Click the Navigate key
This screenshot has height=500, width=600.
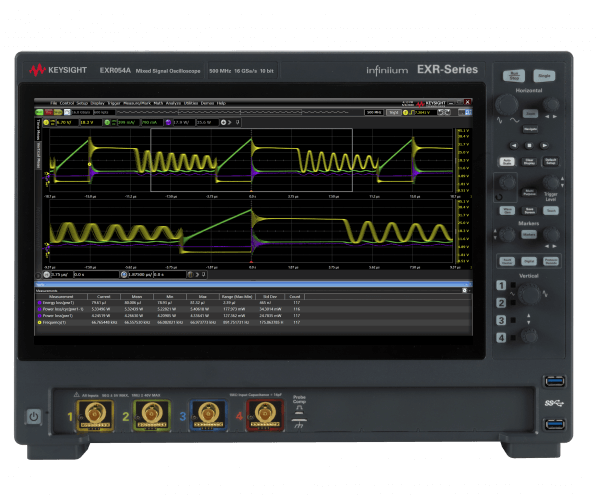pos(530,129)
